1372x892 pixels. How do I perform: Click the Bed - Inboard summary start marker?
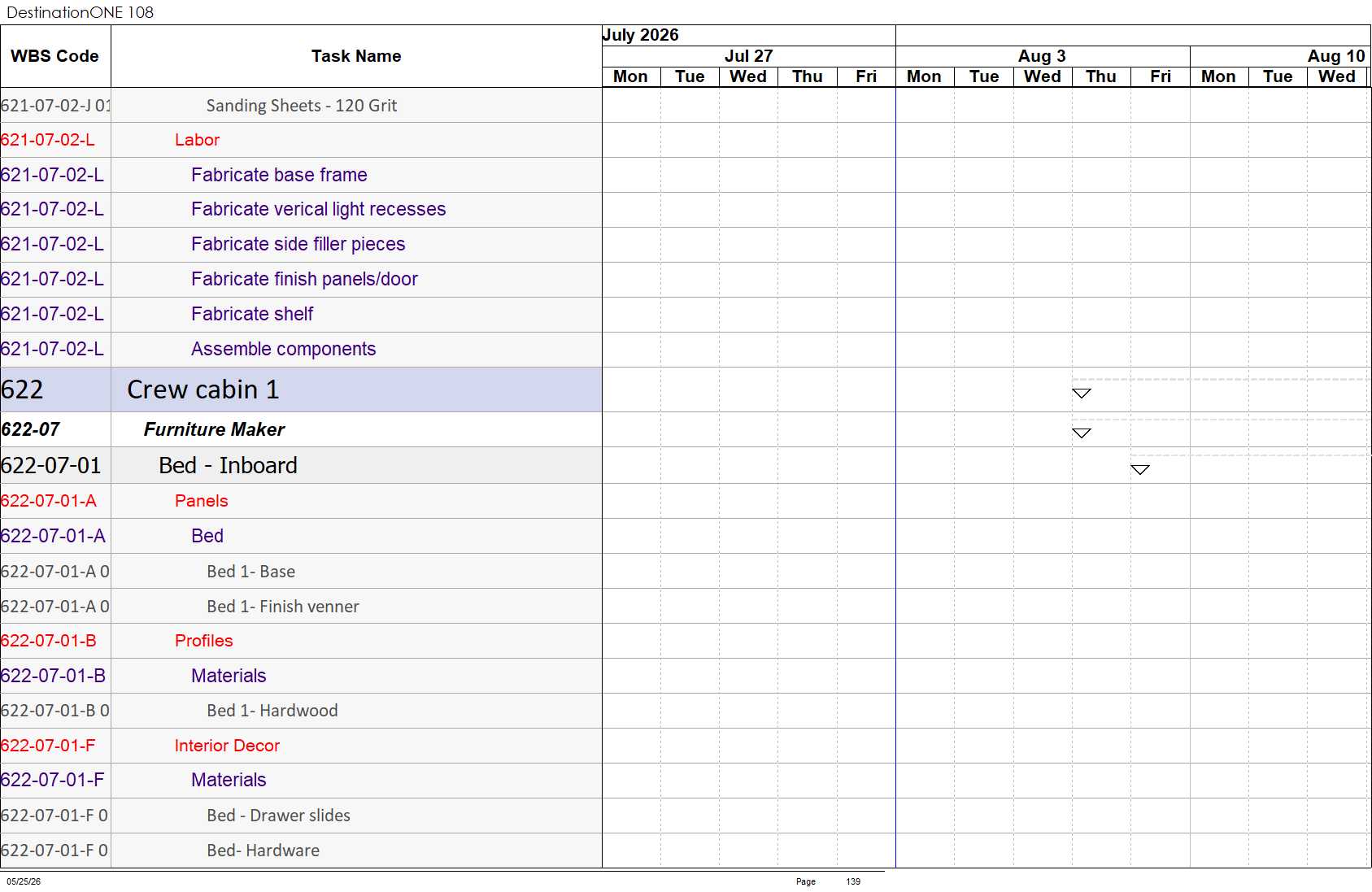pos(1140,470)
